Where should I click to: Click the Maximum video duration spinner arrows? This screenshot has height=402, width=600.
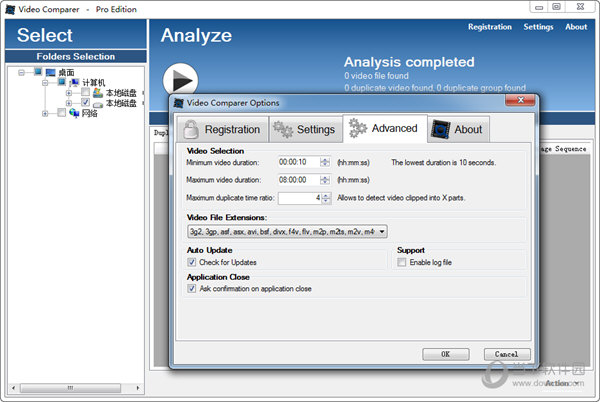[325, 180]
